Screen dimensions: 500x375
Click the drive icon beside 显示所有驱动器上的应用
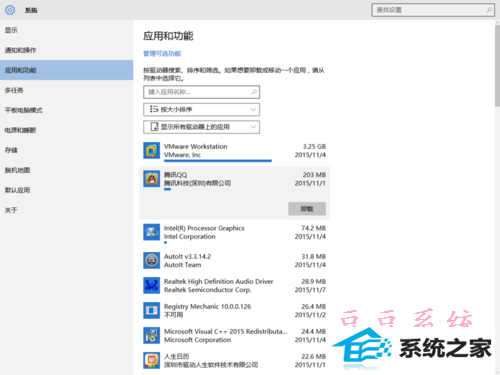click(154, 127)
